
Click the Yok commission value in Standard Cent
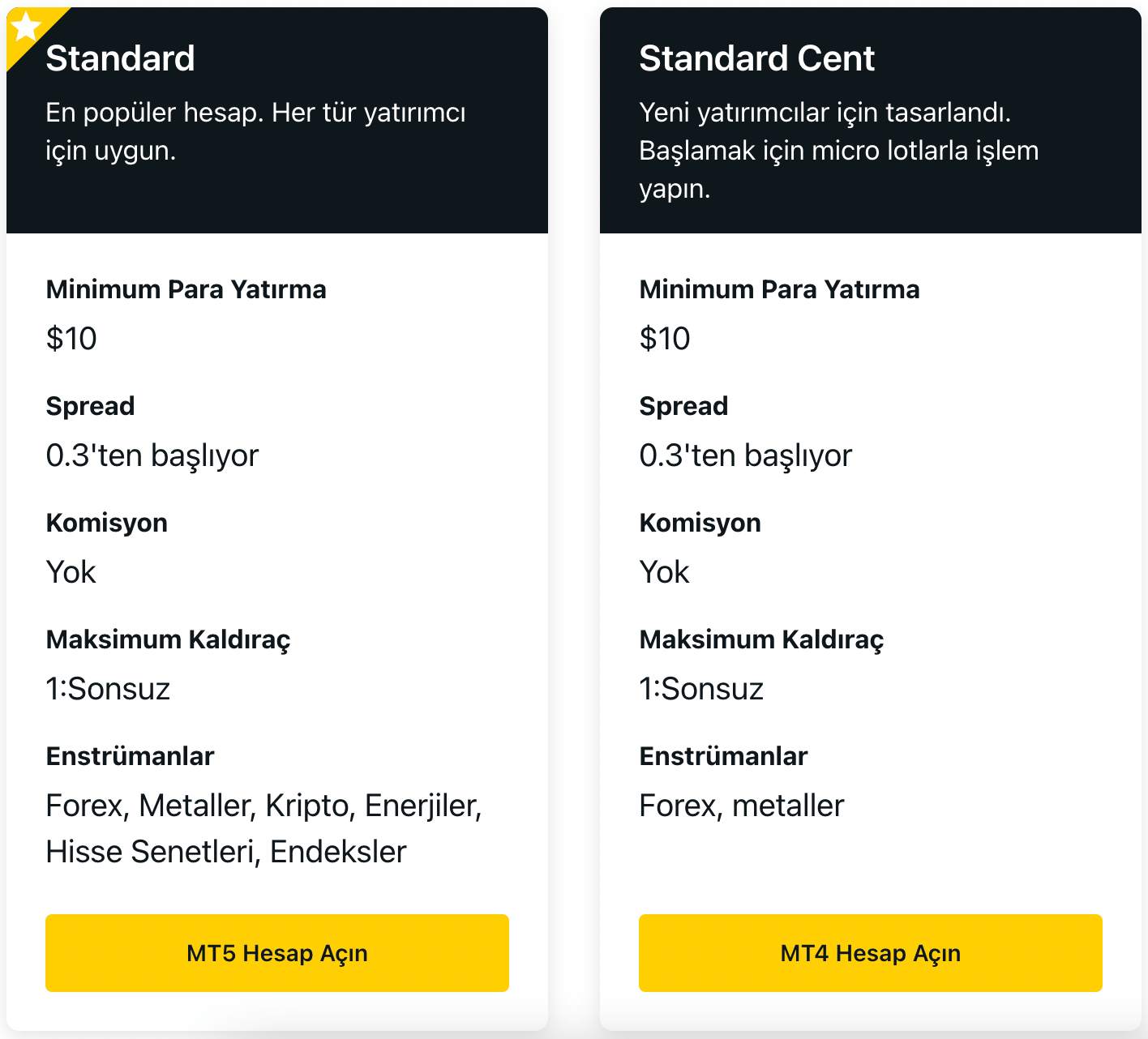pos(663,572)
